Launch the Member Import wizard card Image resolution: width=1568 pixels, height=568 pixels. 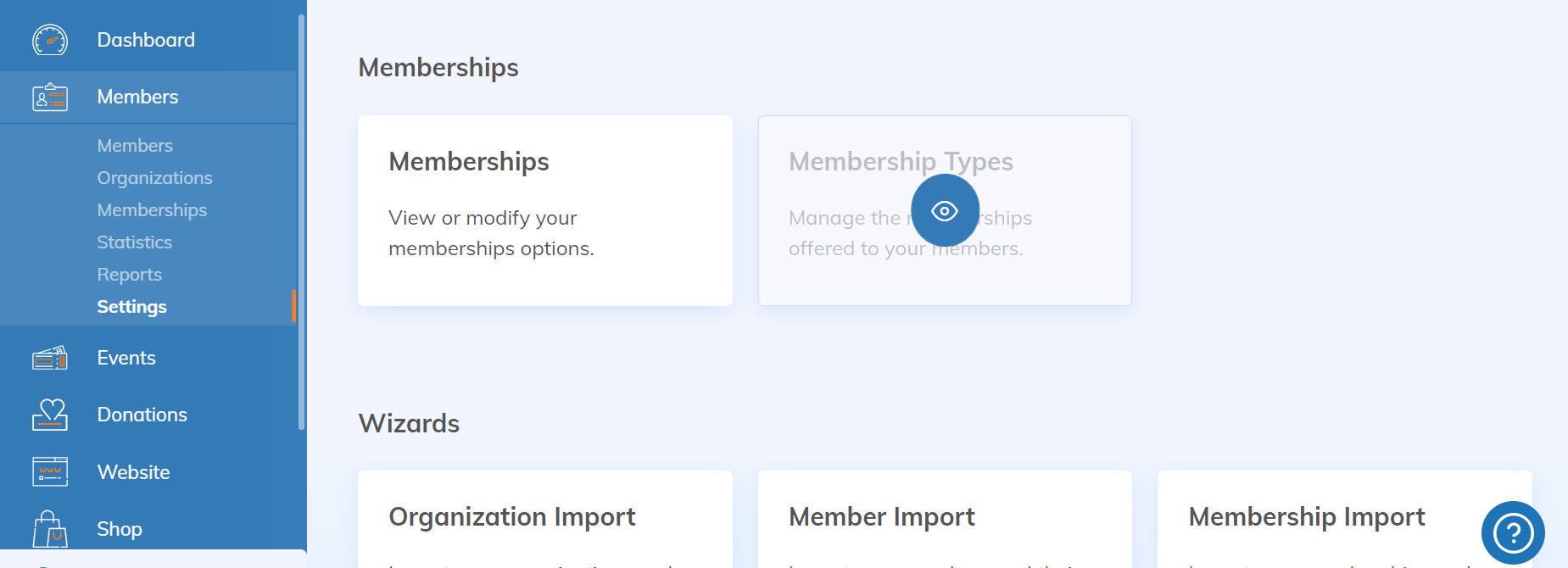(944, 519)
